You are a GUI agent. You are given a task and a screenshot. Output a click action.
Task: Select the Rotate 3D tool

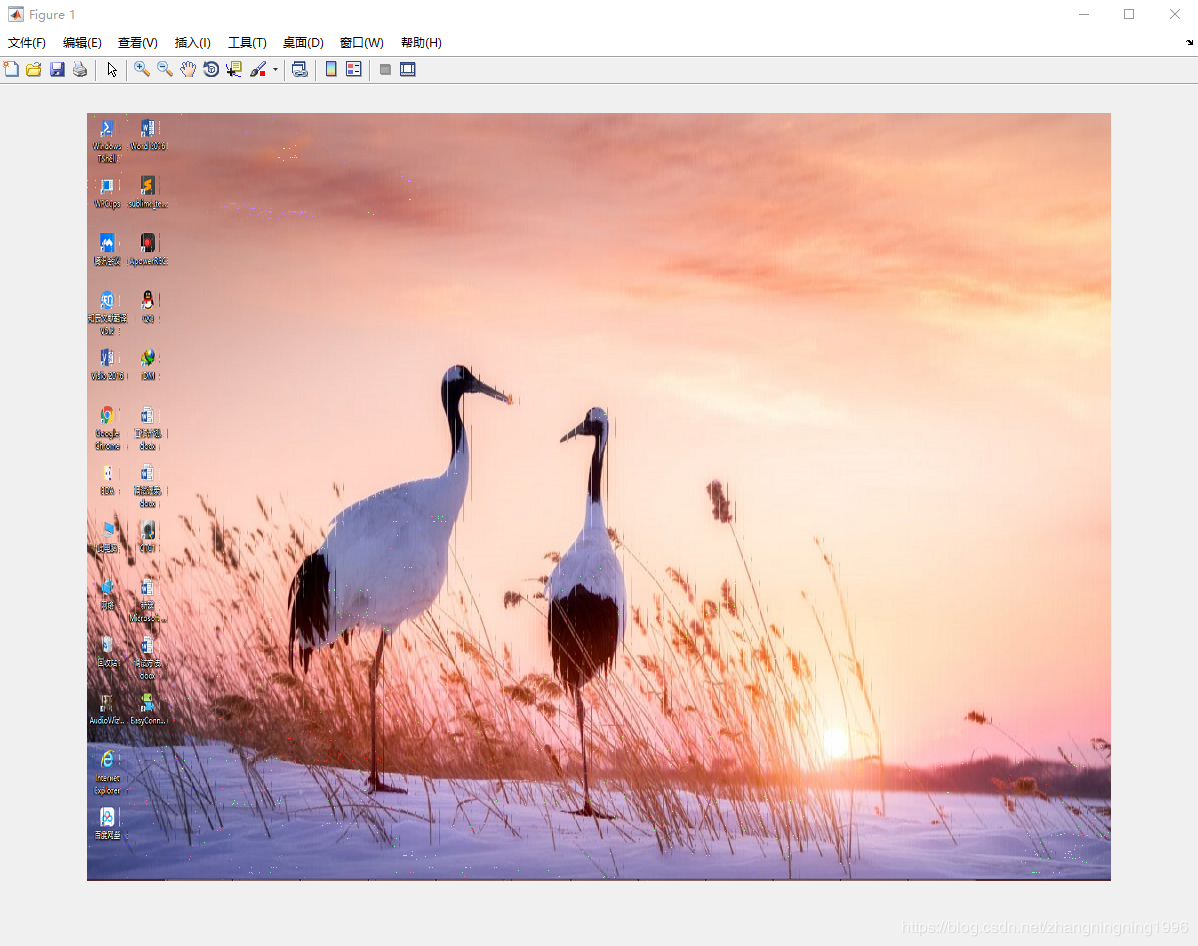pos(211,70)
